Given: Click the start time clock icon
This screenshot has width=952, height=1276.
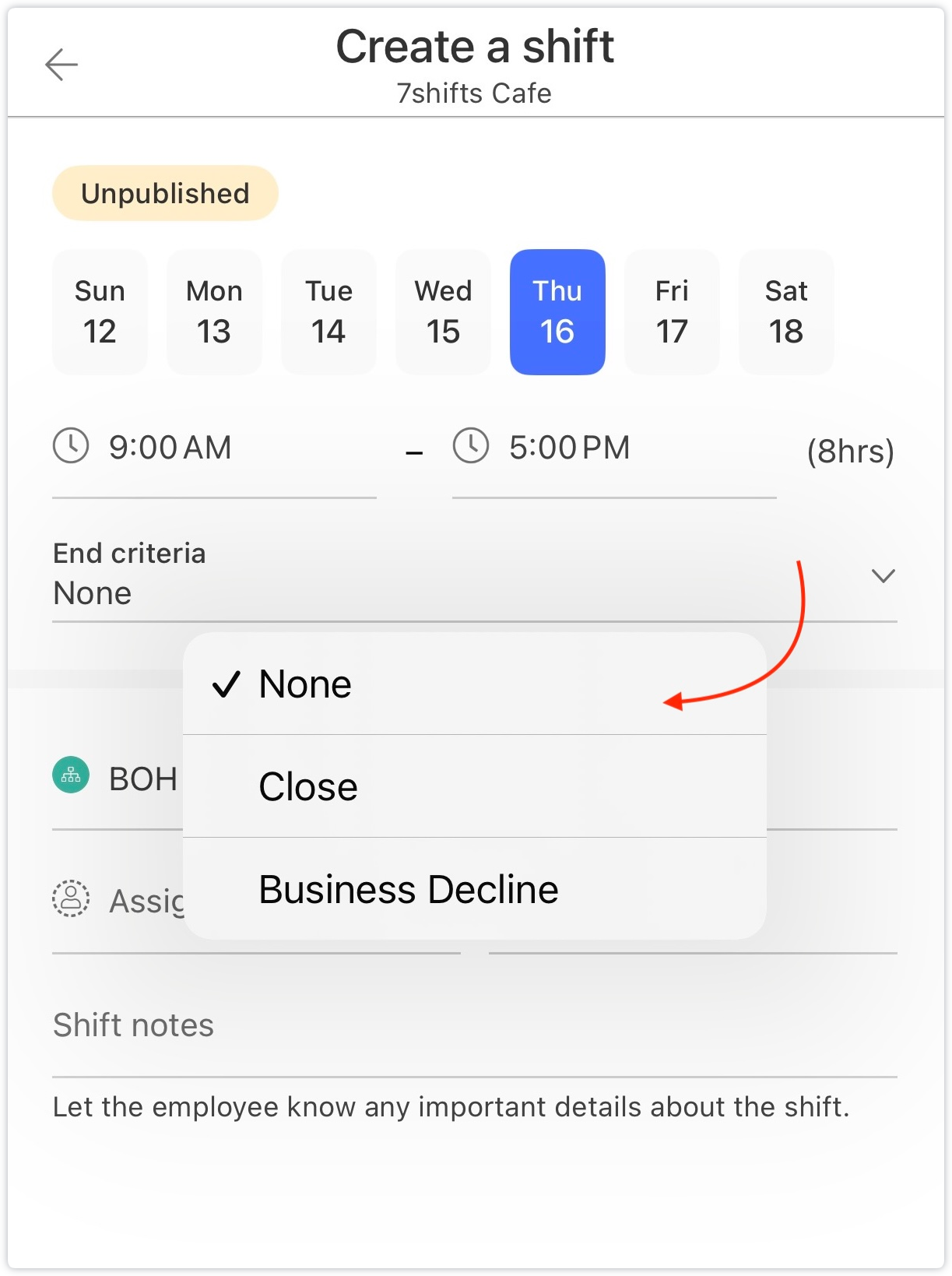Looking at the screenshot, I should point(71,447).
